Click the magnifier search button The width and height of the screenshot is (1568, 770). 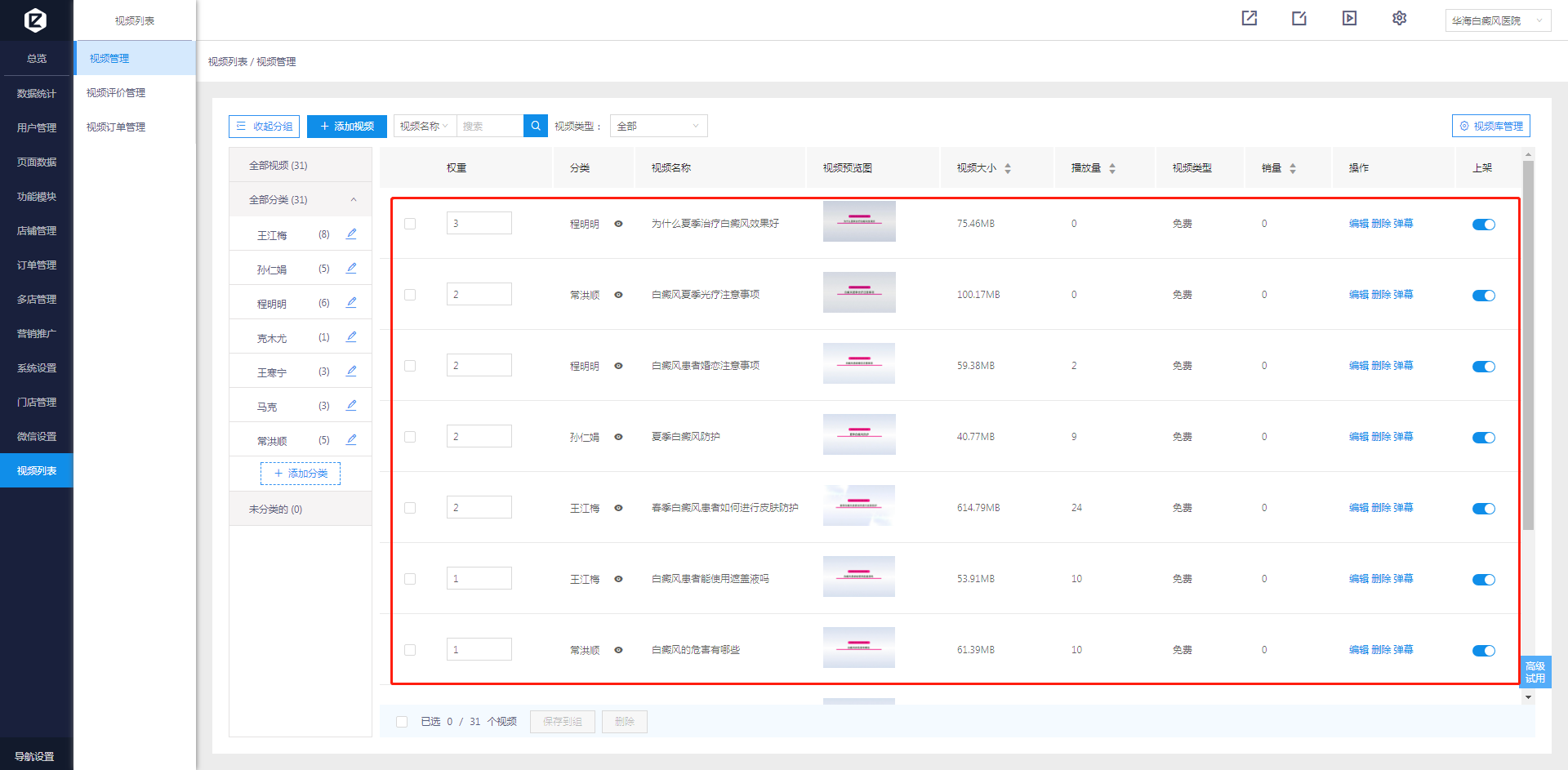(x=535, y=126)
